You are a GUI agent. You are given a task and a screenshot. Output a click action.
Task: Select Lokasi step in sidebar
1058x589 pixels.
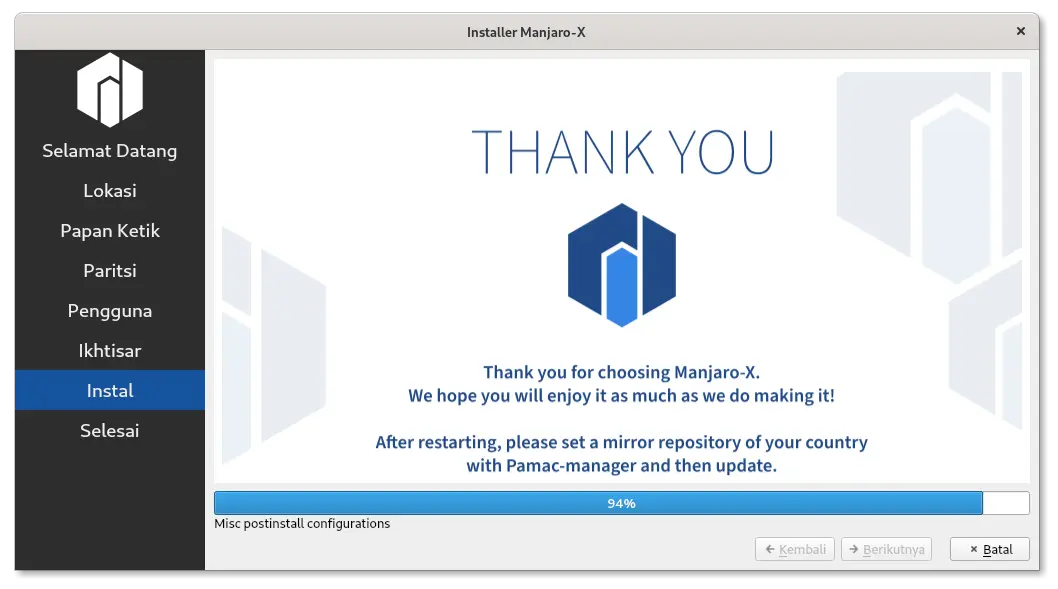(110, 190)
